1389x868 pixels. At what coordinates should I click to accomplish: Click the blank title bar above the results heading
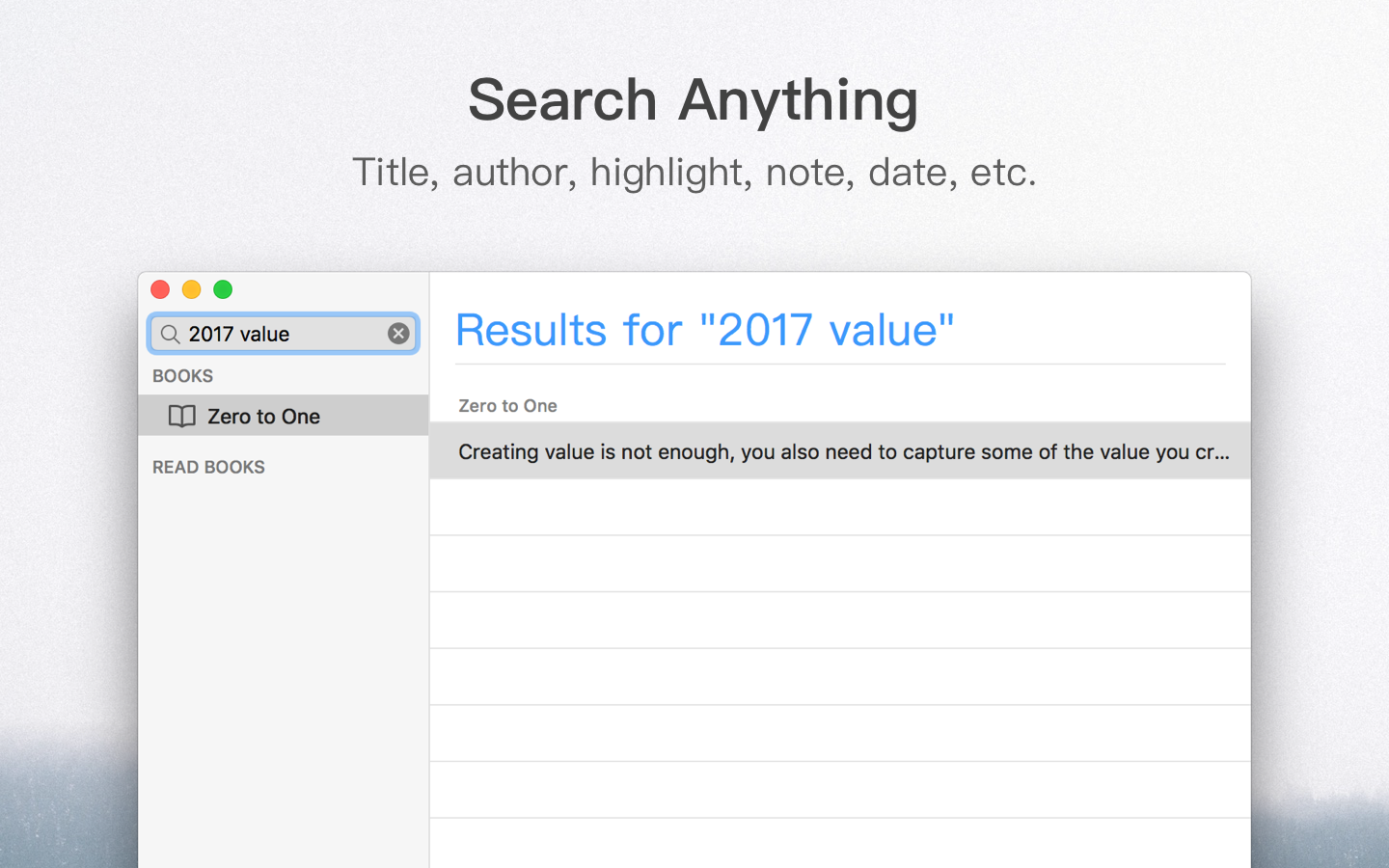pos(839,287)
